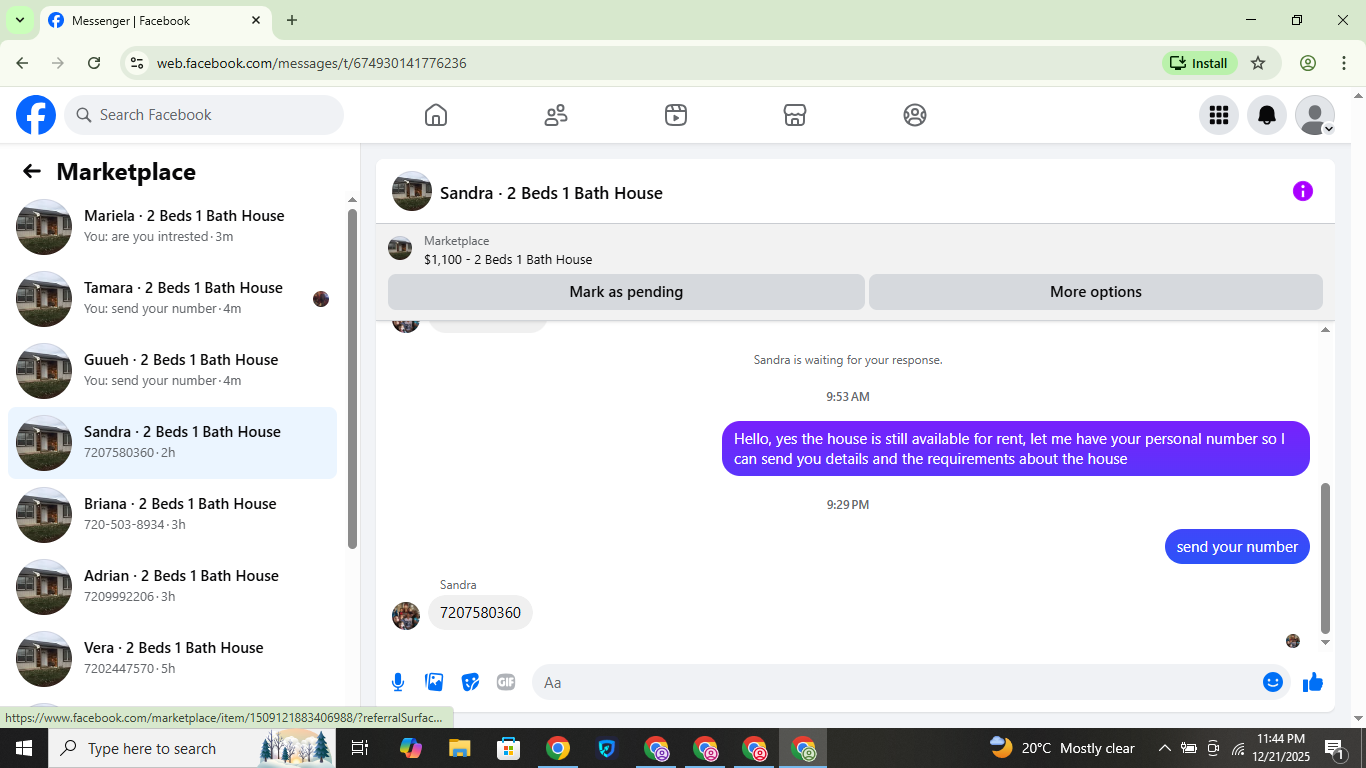The image size is (1366, 768).
Task: Open the Reels video icon
Action: [676, 115]
